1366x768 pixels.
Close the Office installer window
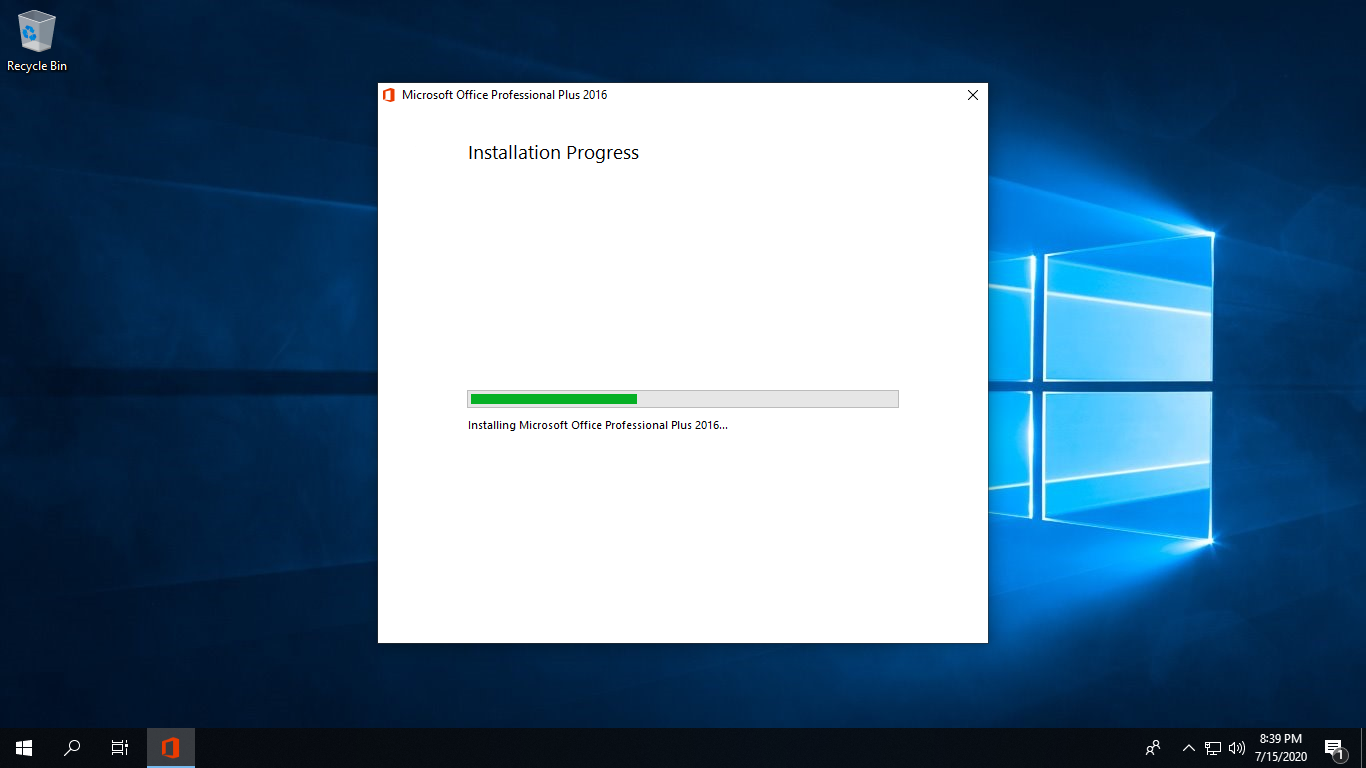[973, 95]
